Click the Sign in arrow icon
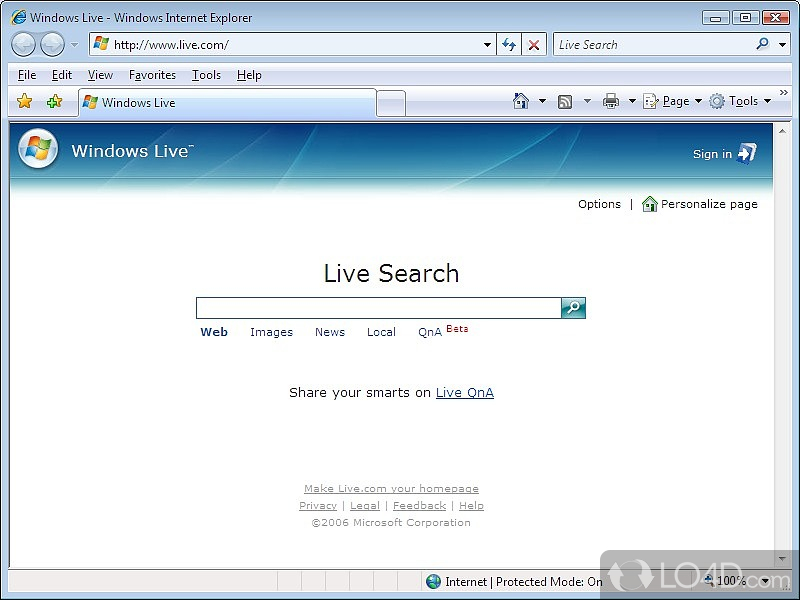 [747, 153]
